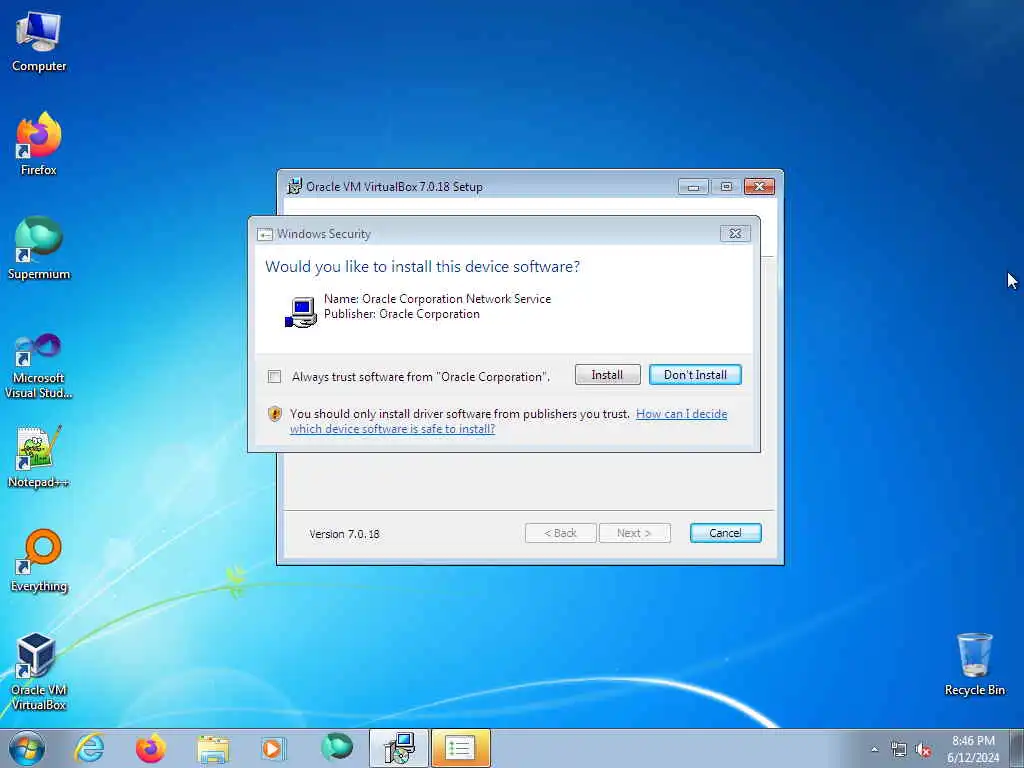Click the Name: Oracle Corporation Network Service text
This screenshot has height=768, width=1024.
click(438, 299)
